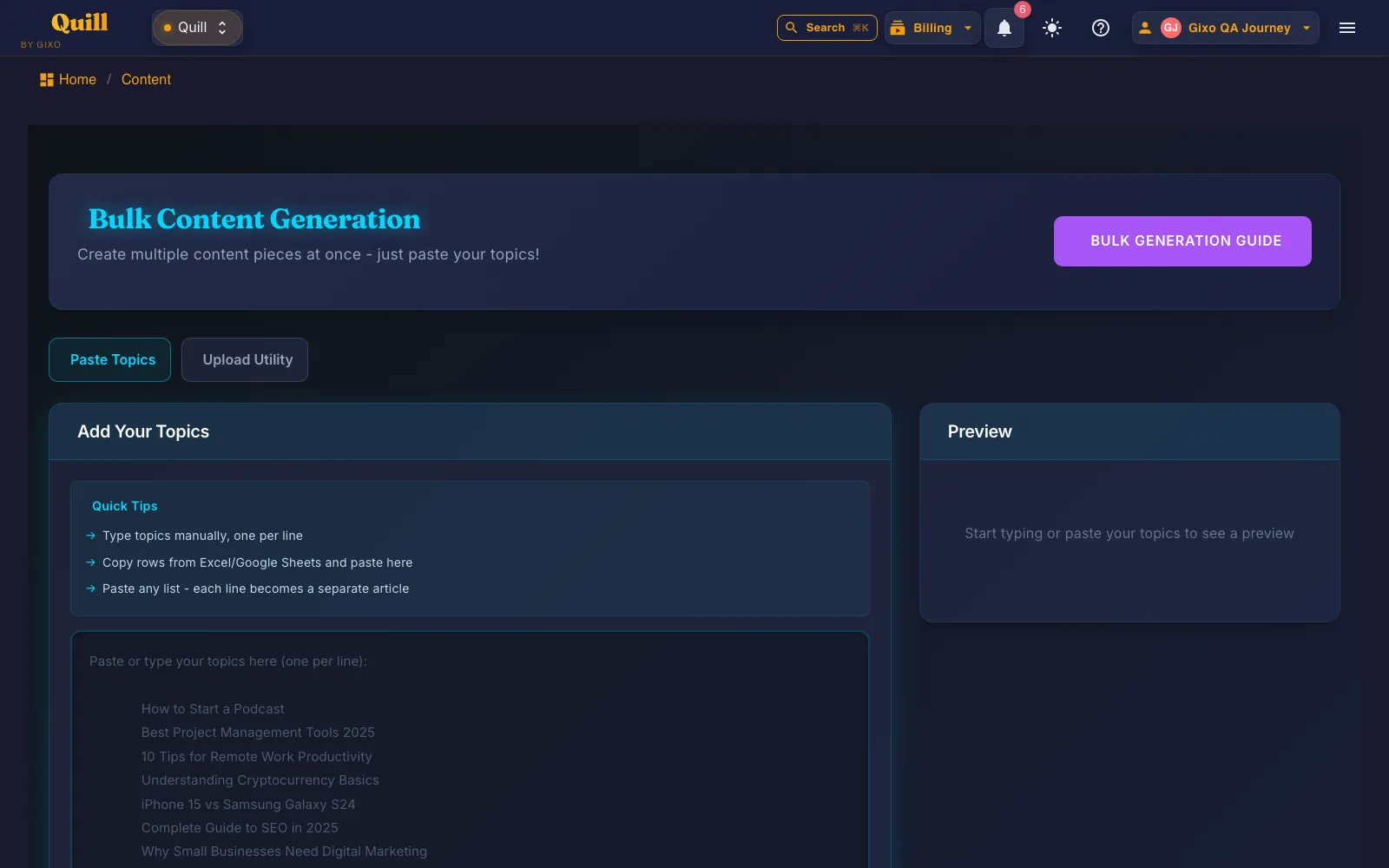Click the Add Your Topics heading
1389x868 pixels.
[x=143, y=431]
